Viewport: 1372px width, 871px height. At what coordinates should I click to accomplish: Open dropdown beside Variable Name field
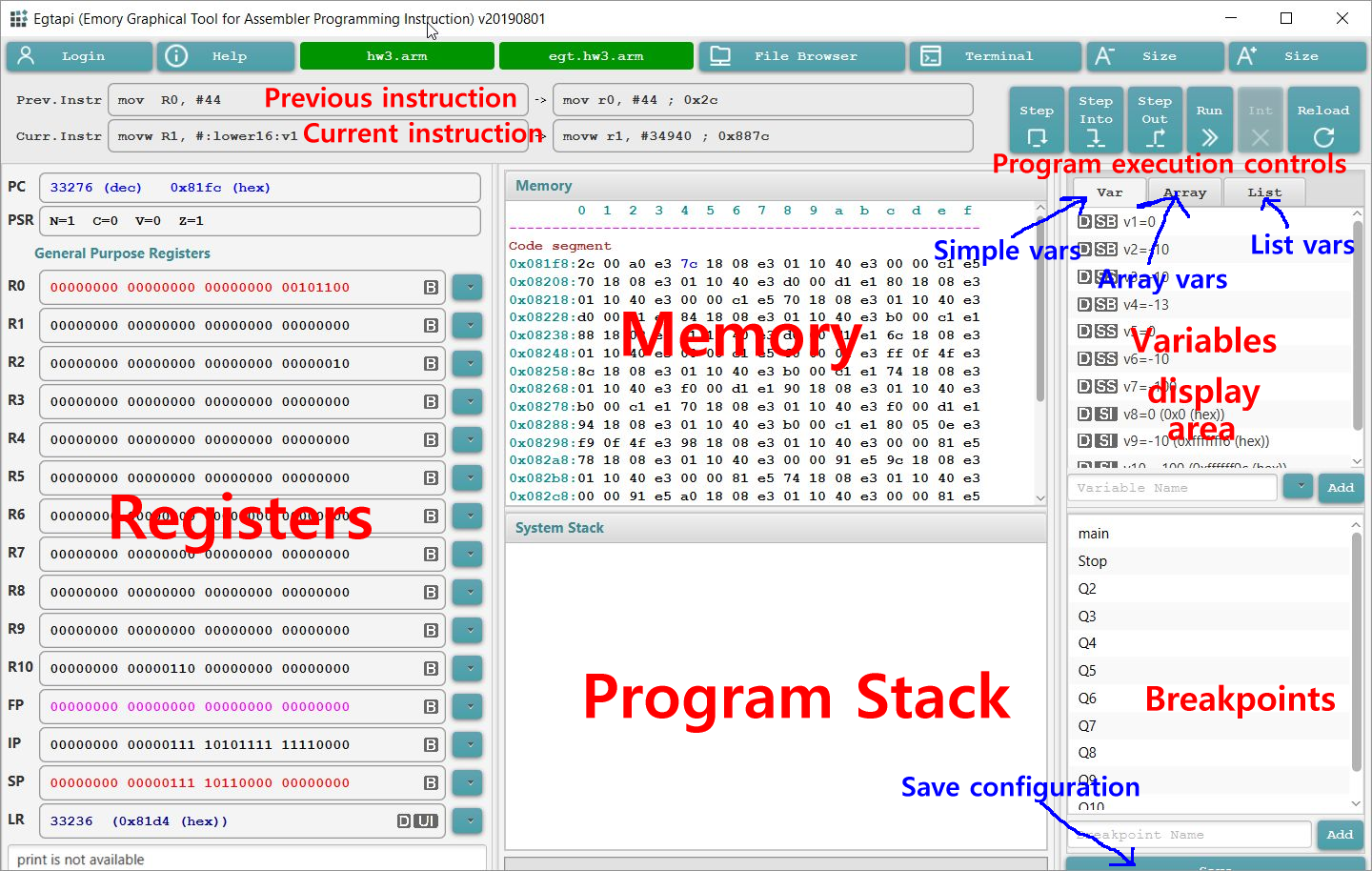pyautogui.click(x=1298, y=487)
